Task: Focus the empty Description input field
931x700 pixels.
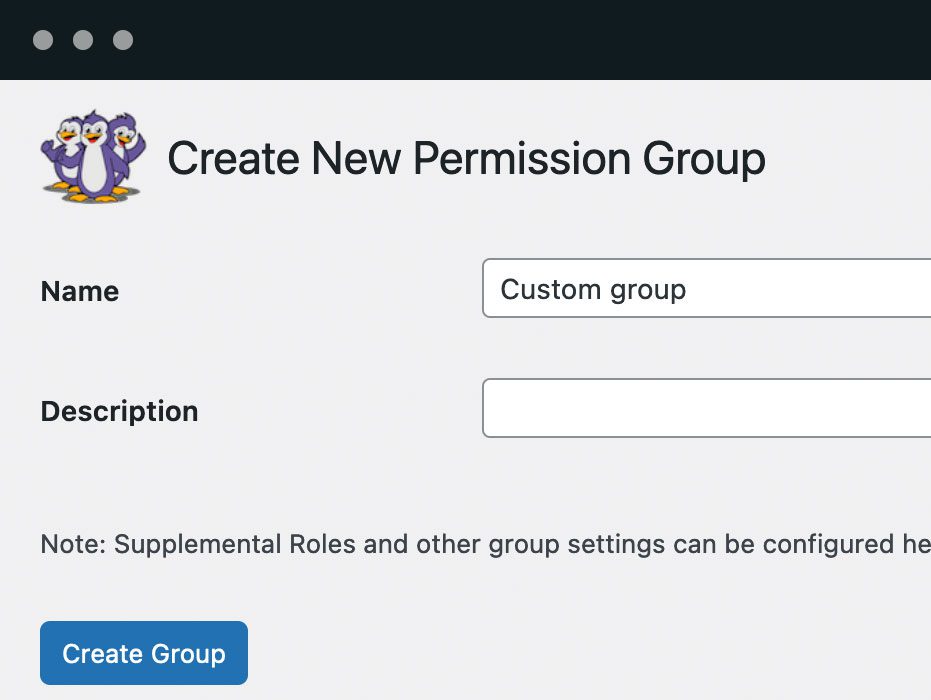Action: 706,408
